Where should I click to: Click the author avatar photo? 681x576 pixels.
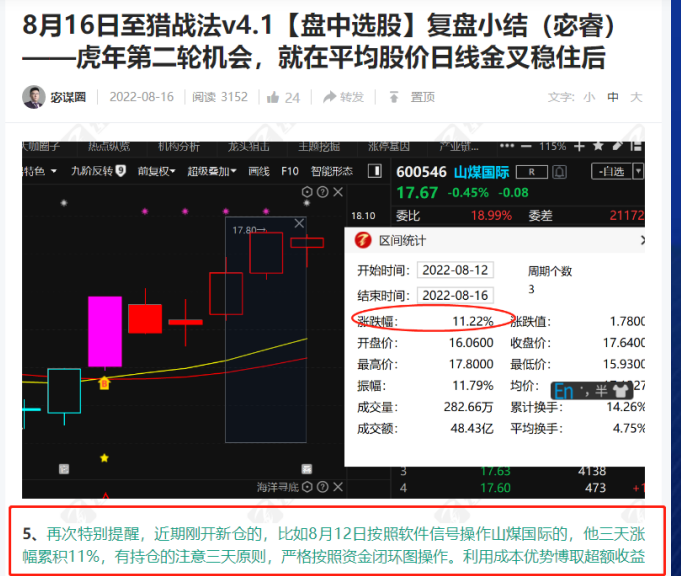click(x=34, y=97)
